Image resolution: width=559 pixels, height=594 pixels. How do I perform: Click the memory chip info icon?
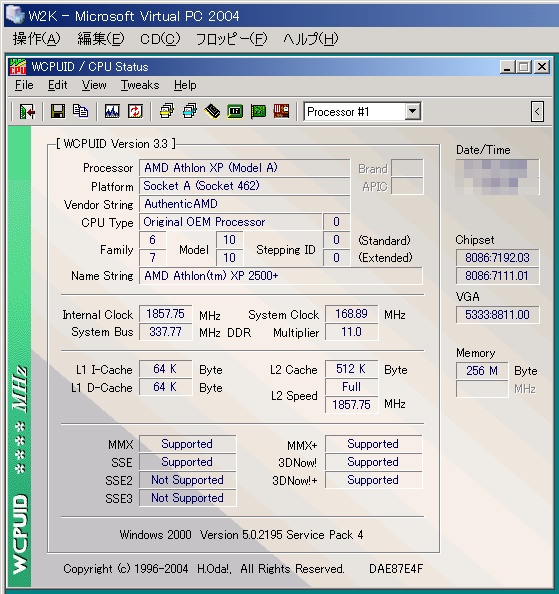(x=212, y=112)
